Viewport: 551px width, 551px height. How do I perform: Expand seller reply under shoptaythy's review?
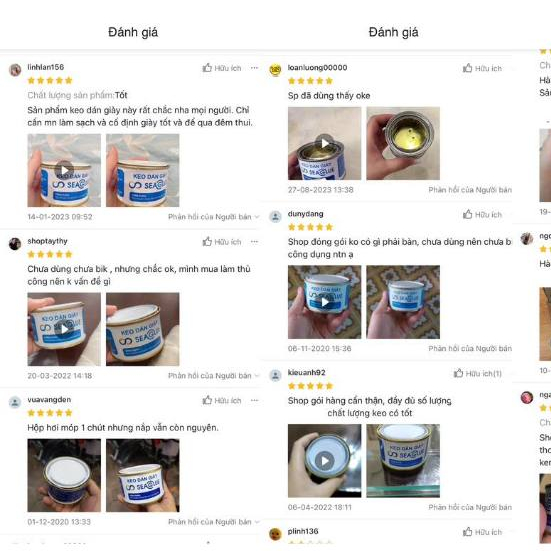pos(213,376)
